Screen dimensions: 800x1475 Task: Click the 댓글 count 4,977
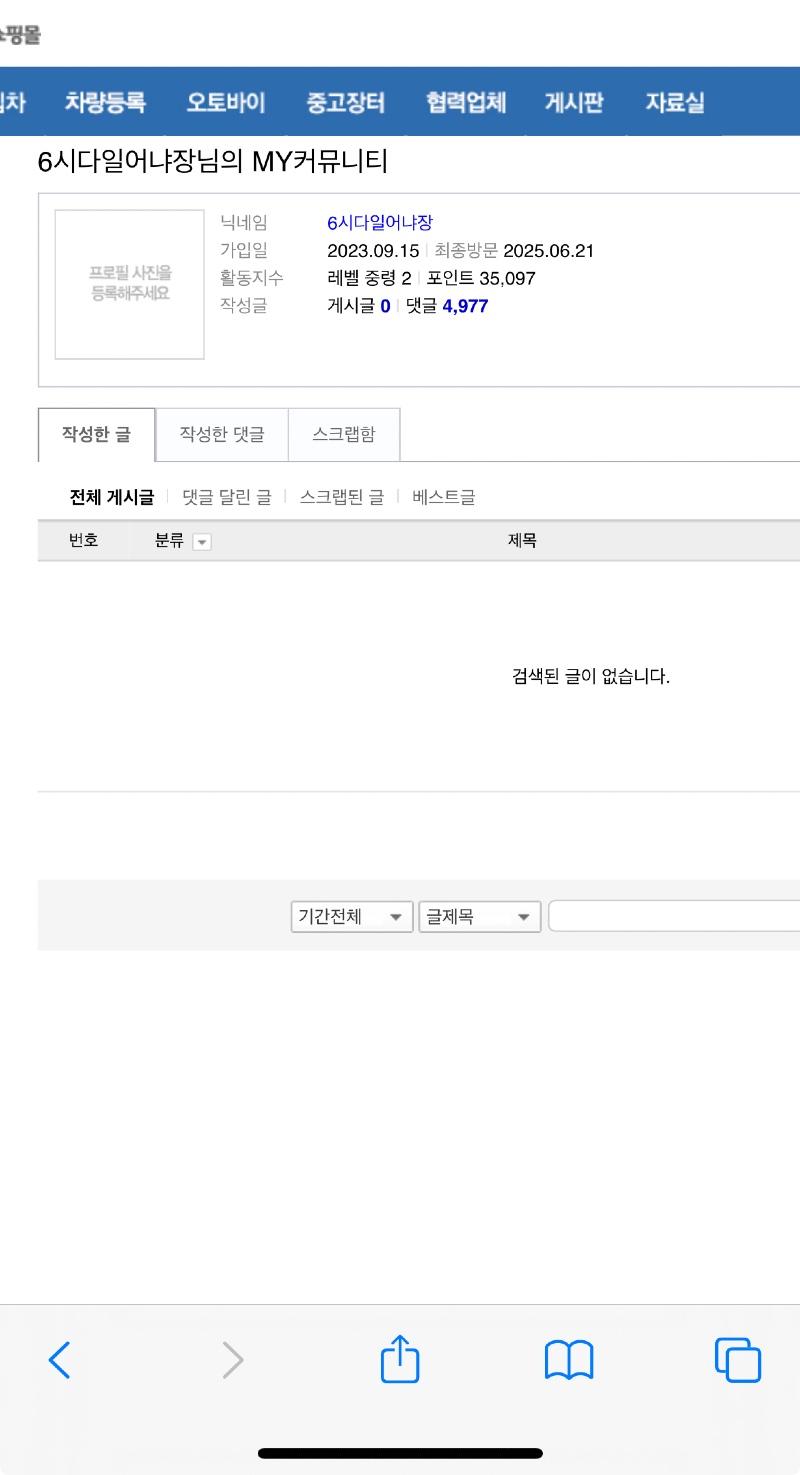(465, 306)
